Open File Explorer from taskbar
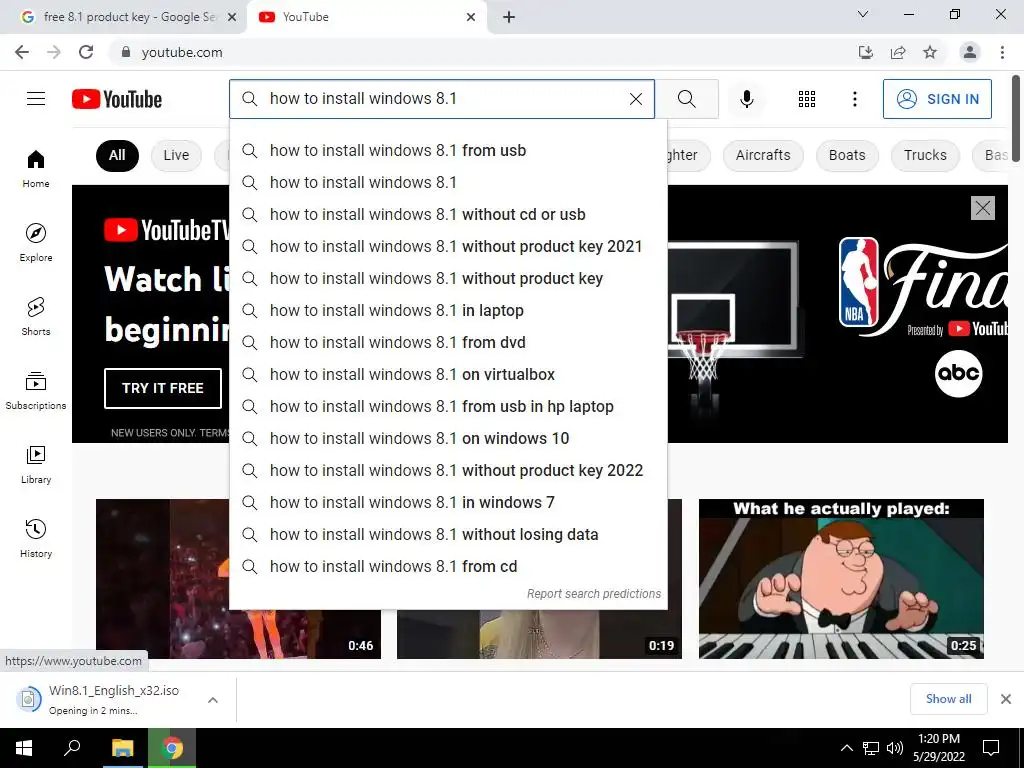Image resolution: width=1024 pixels, height=768 pixels. (x=122, y=748)
